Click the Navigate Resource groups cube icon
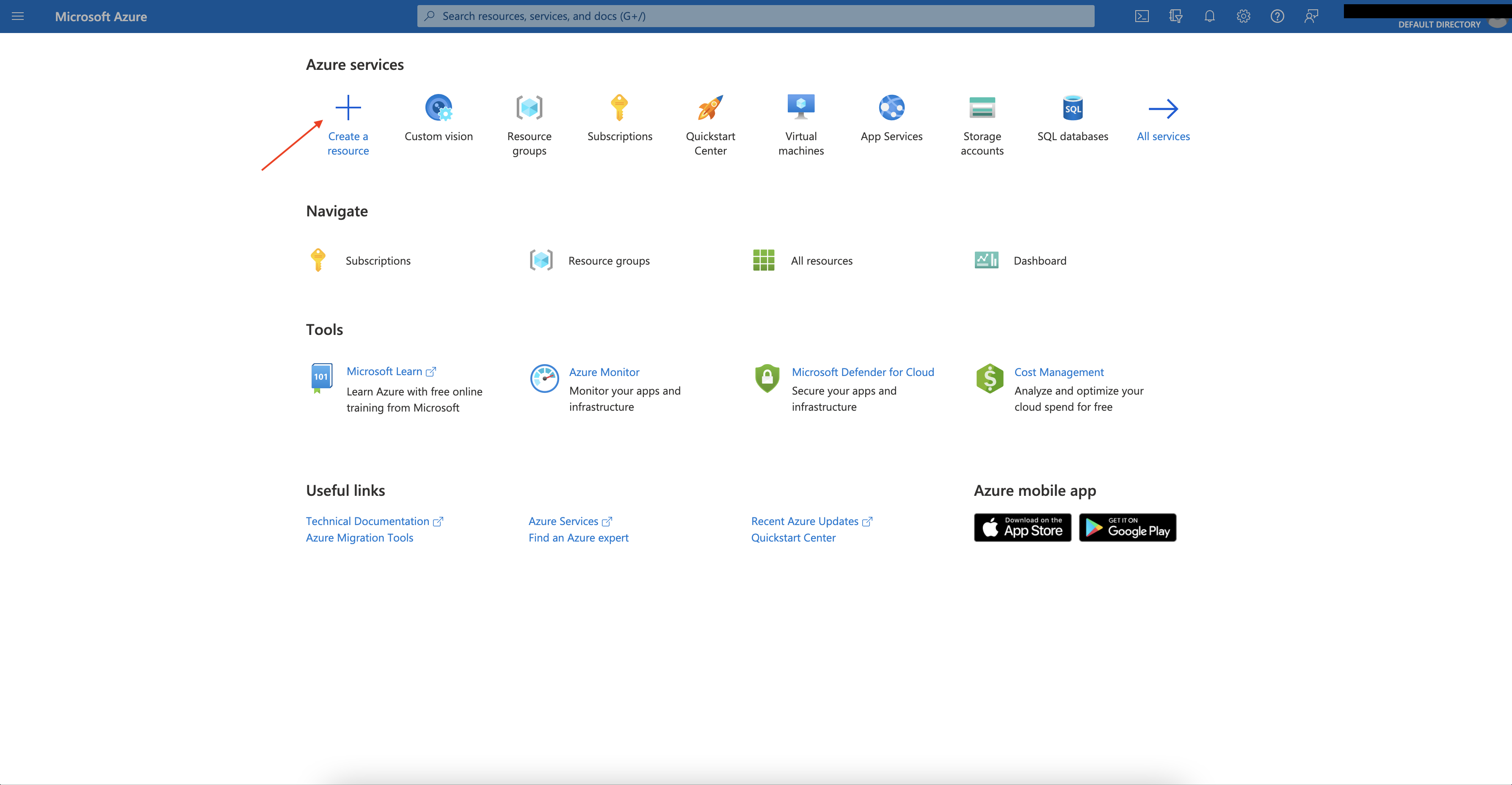This screenshot has width=1512, height=785. coord(541,260)
